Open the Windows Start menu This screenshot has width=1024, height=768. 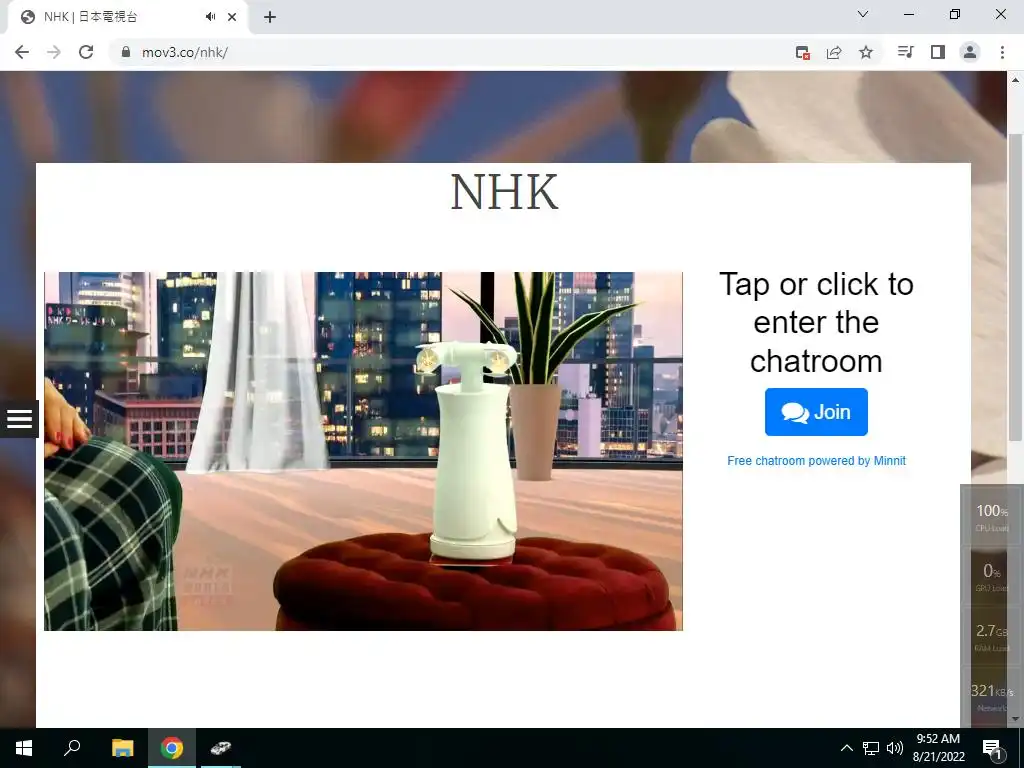(x=24, y=748)
